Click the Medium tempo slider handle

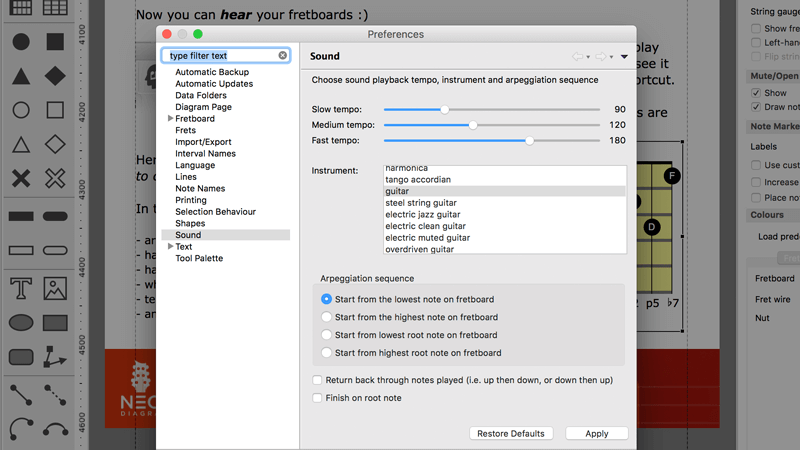(473, 125)
